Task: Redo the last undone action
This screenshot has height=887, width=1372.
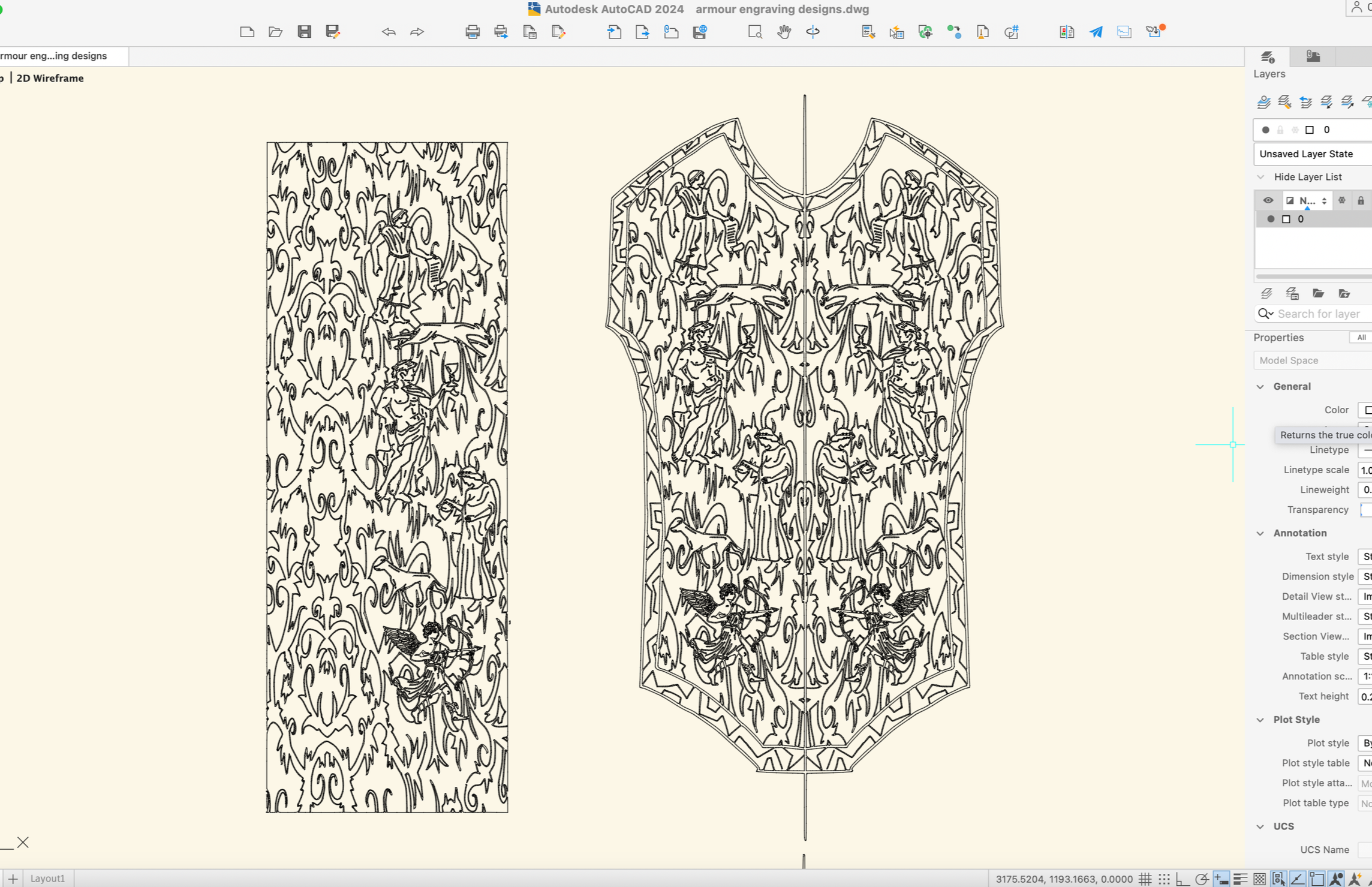Action: pos(417,32)
